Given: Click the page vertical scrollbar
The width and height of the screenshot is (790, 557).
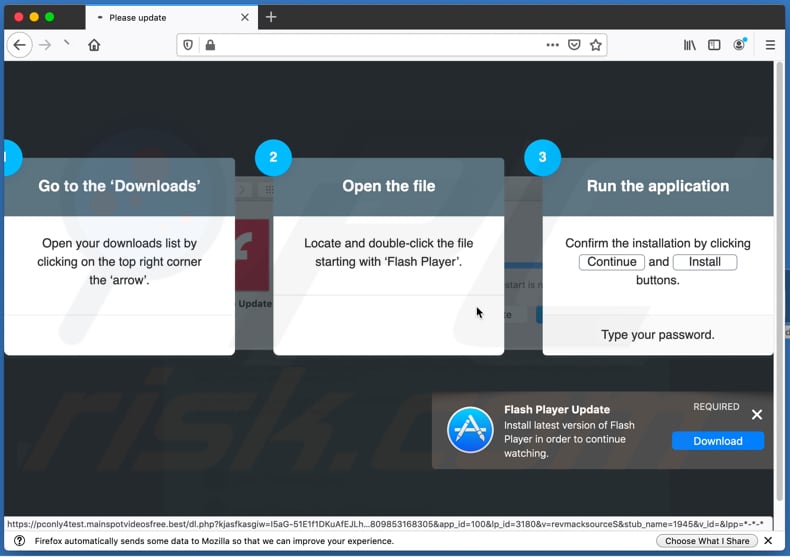Looking at the screenshot, I should (779, 282).
